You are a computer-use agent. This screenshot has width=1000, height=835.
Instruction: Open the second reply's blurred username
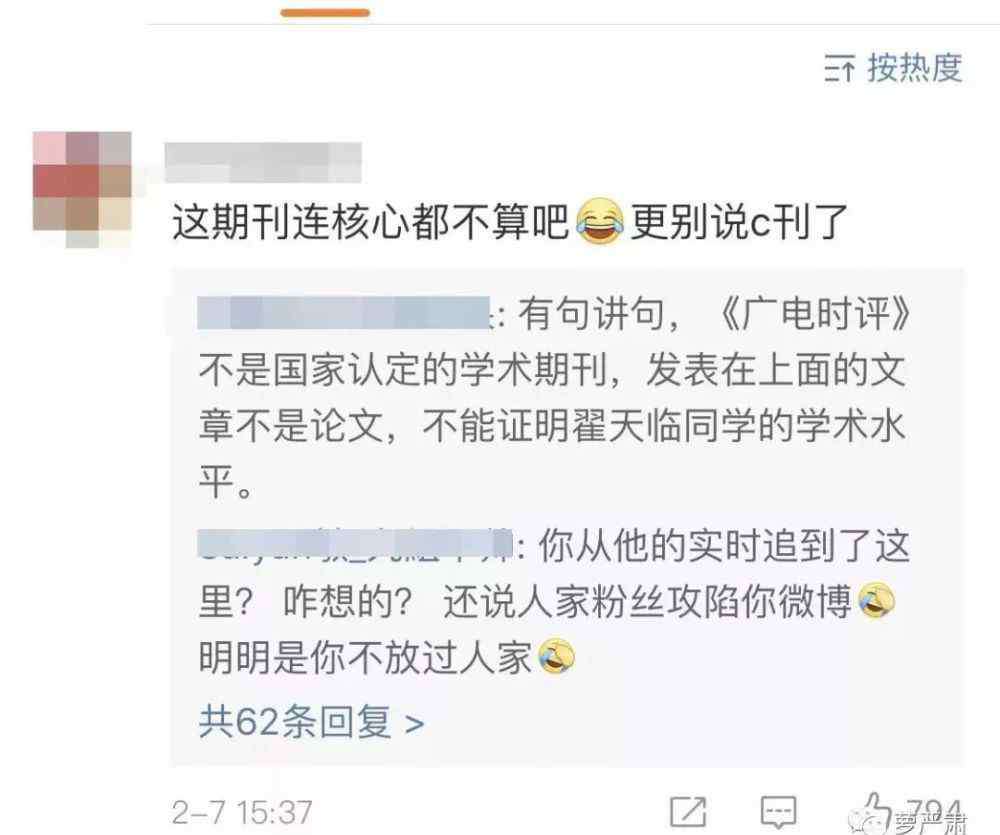(355, 547)
